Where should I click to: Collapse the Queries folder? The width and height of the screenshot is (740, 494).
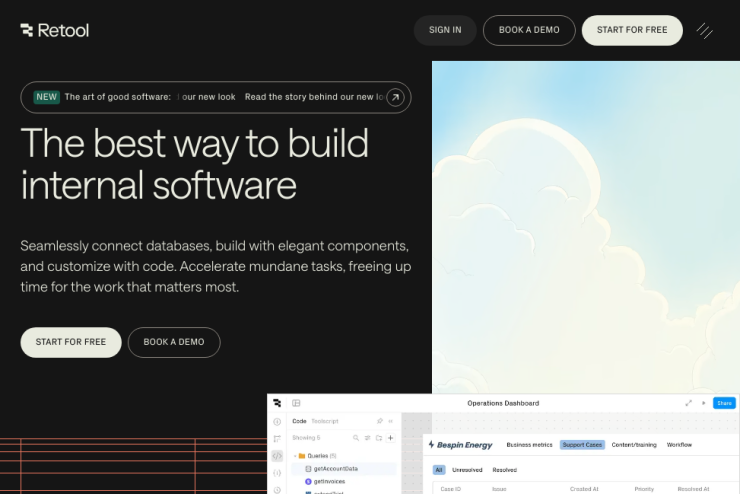click(295, 456)
